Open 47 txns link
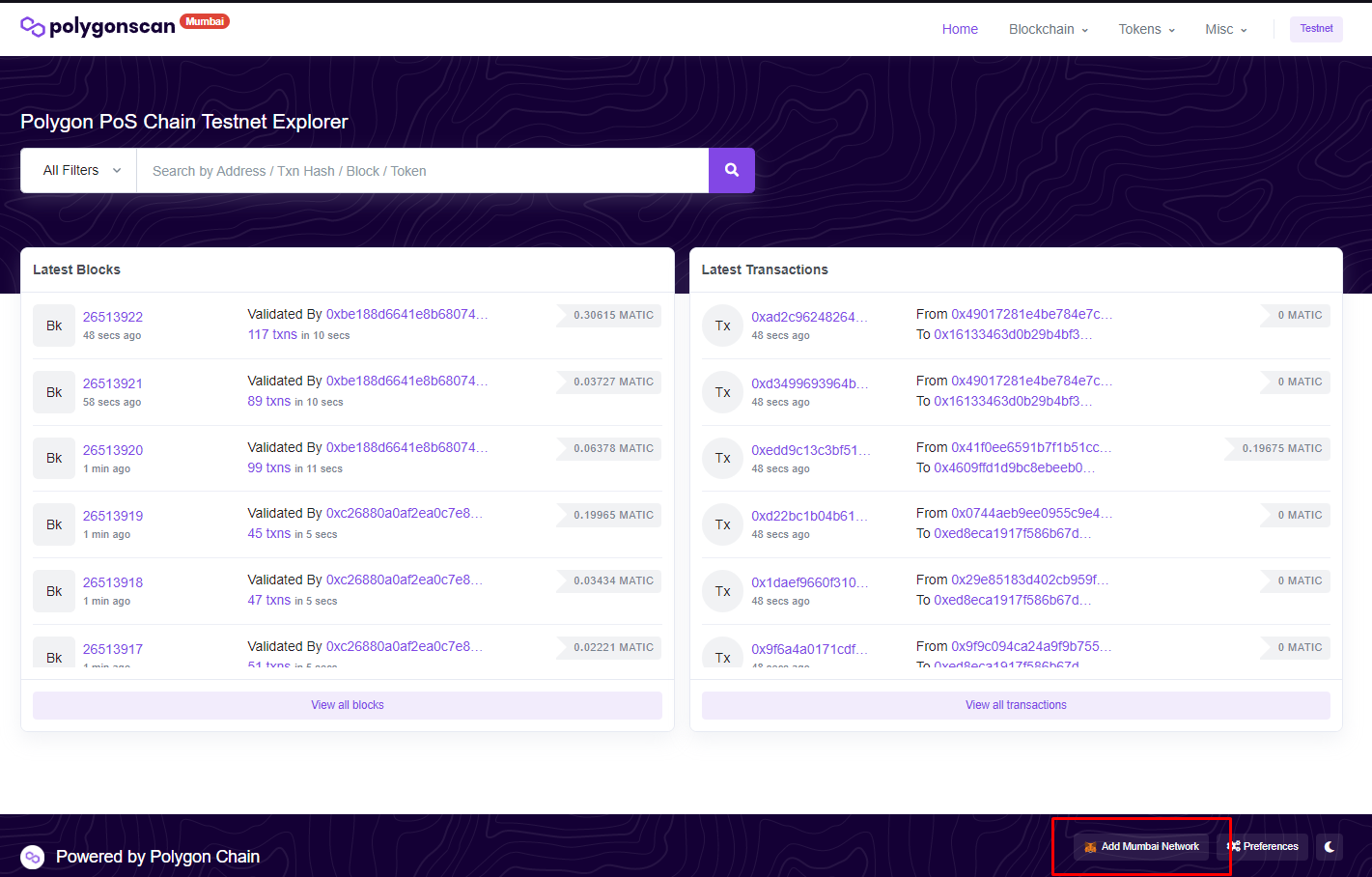Viewport: 1372px width, 877px height. 269,600
